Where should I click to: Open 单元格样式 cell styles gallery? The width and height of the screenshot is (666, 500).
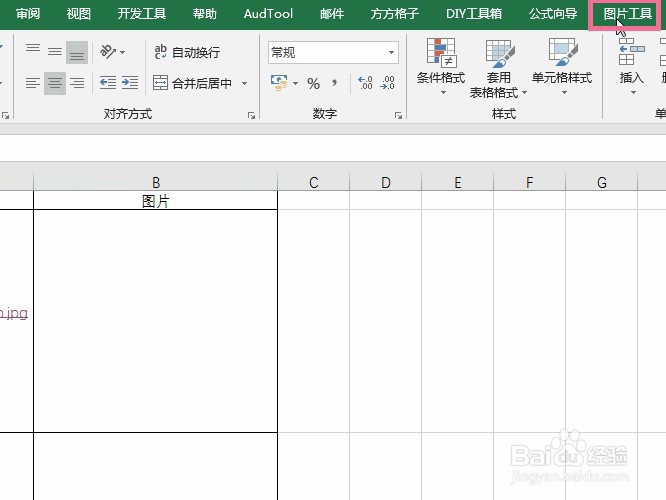(x=562, y=67)
